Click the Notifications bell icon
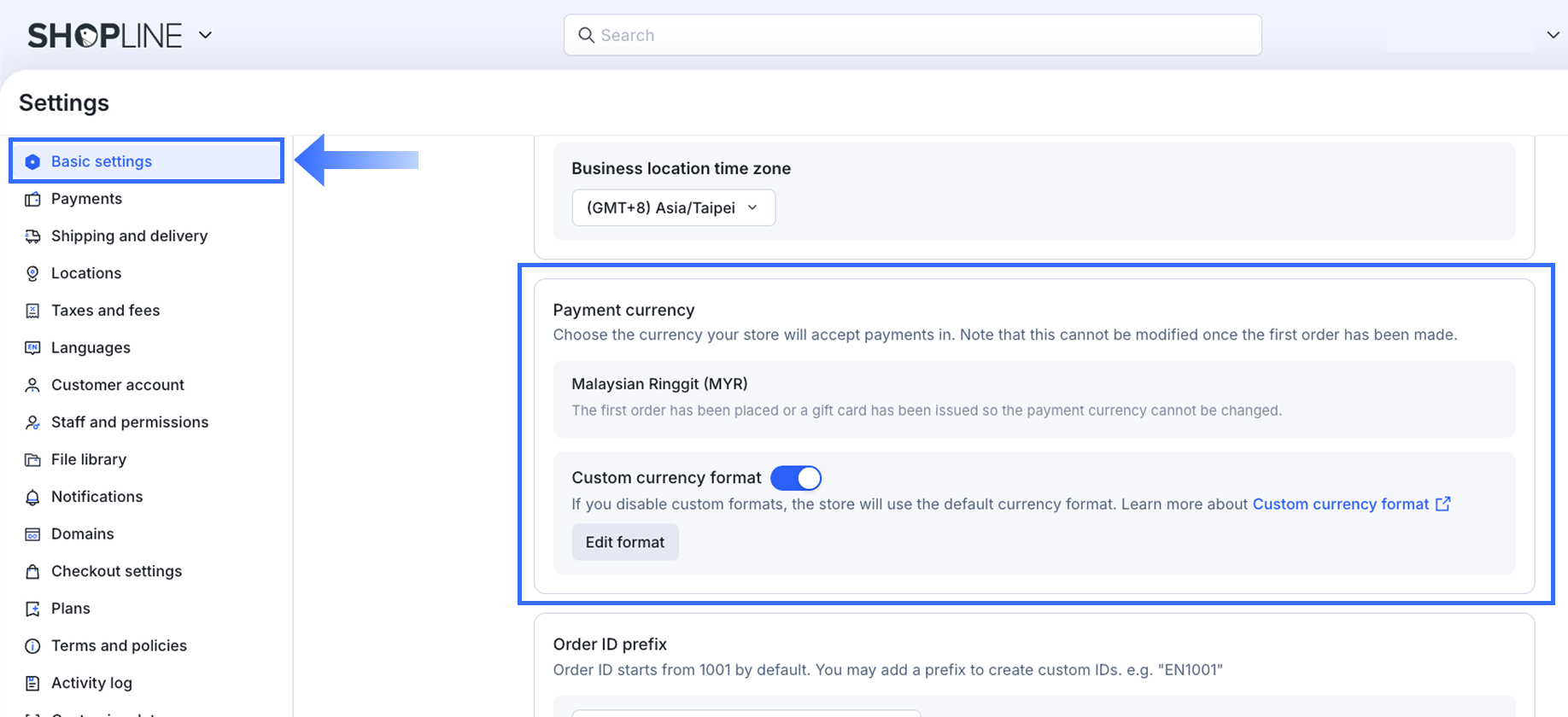Viewport: 1568px width, 717px height. [32, 497]
